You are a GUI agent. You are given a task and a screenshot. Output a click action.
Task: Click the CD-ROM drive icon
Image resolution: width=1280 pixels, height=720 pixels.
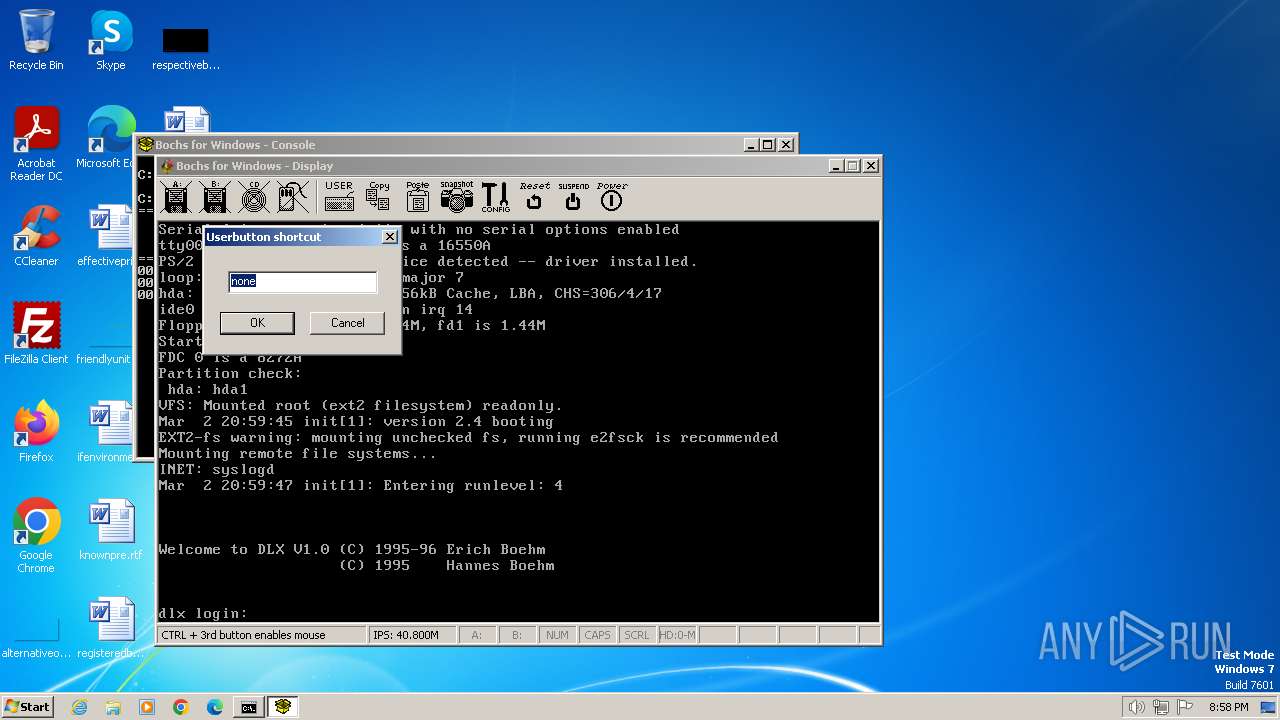tap(254, 197)
